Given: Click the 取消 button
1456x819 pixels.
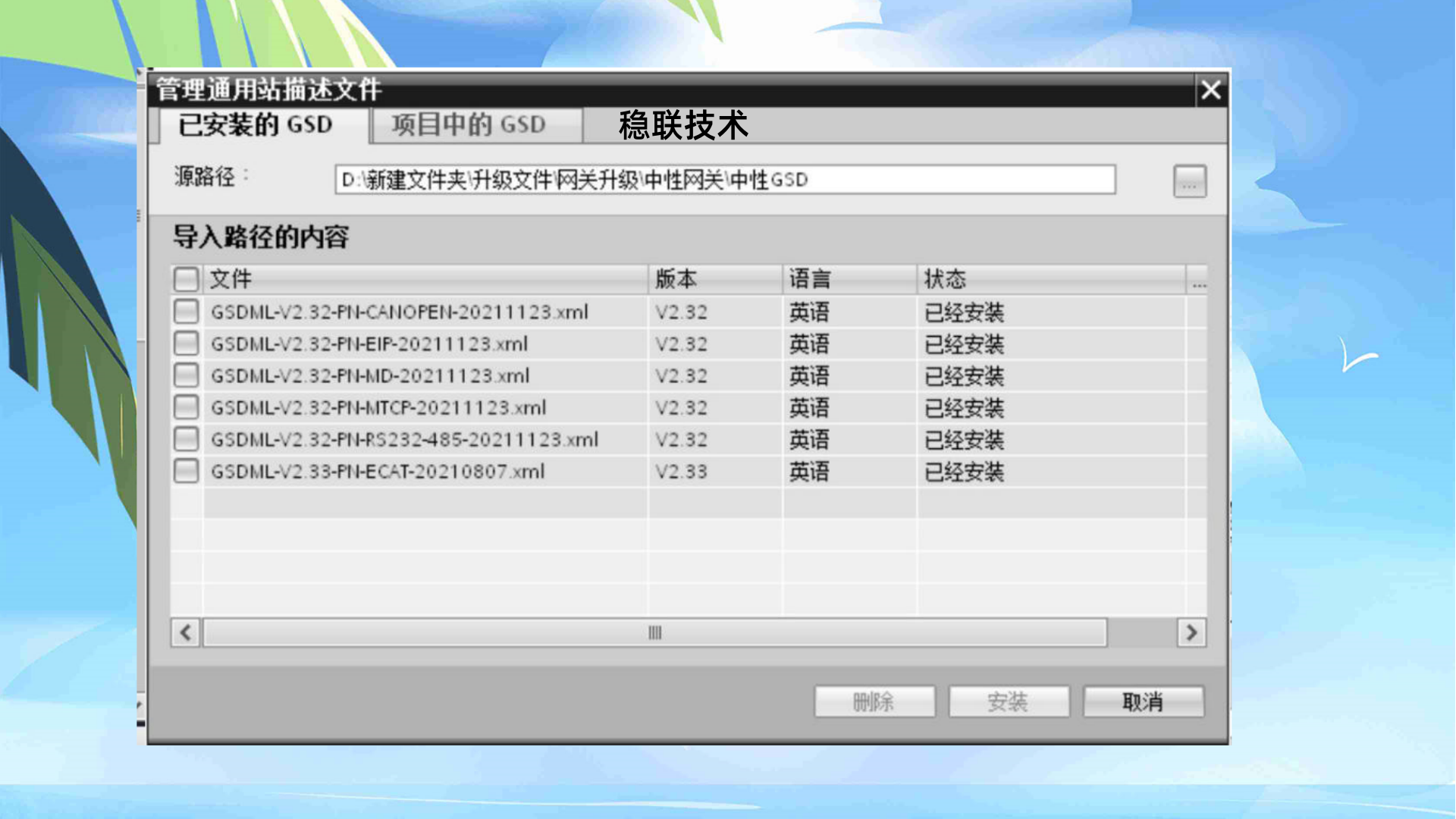Looking at the screenshot, I should [1142, 701].
